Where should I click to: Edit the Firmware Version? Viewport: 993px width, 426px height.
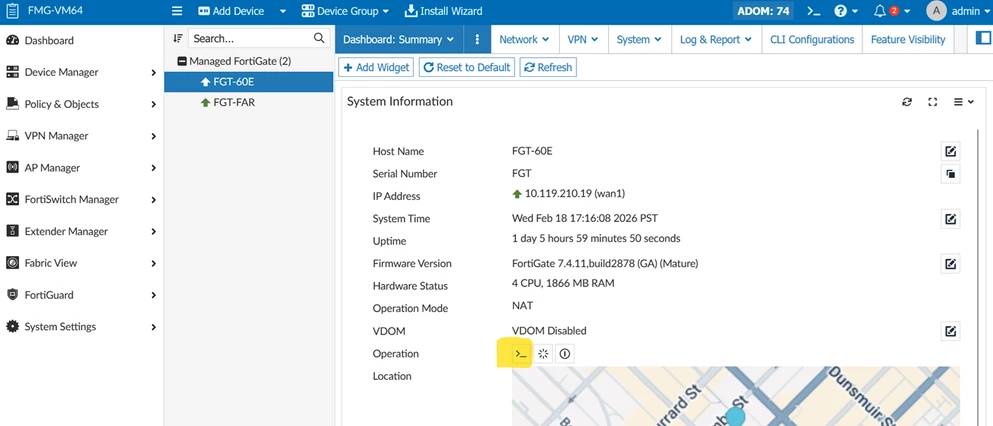[950, 264]
